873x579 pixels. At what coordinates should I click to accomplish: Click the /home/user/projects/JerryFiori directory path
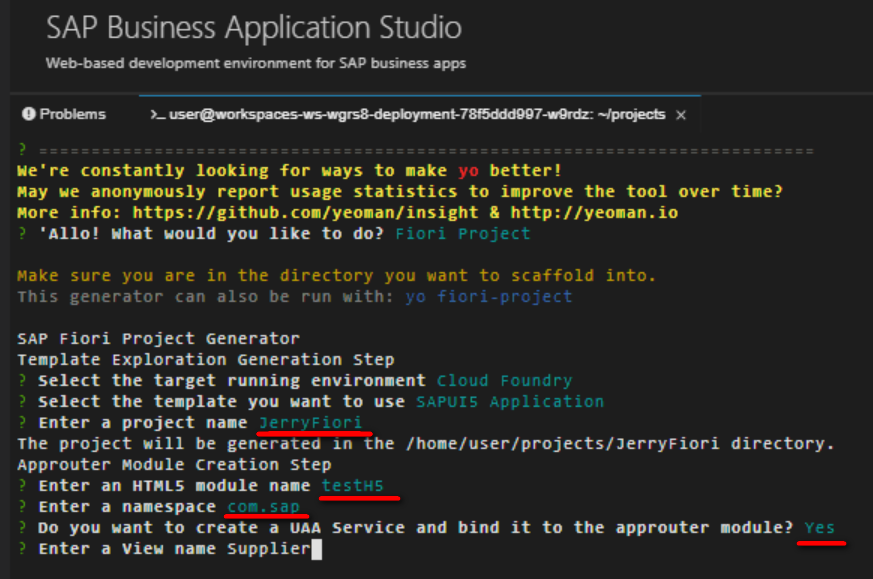click(x=562, y=444)
